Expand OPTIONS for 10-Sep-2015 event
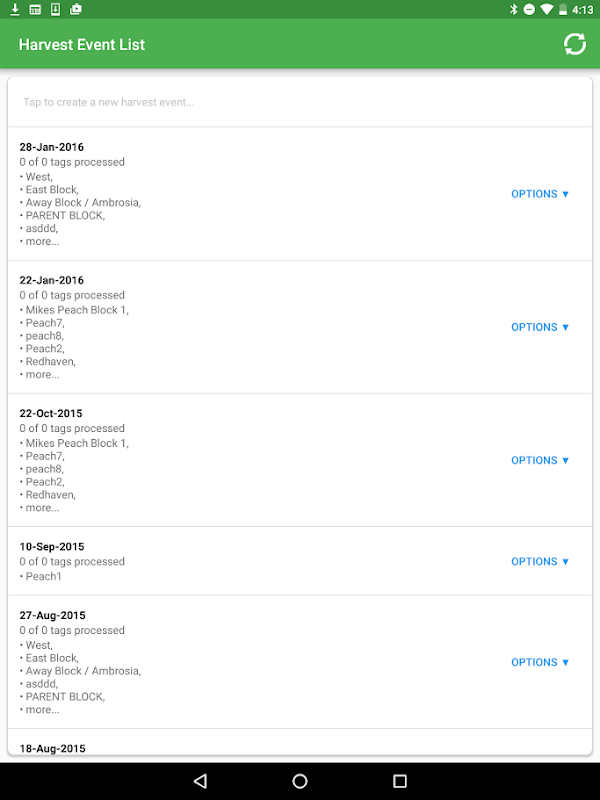The width and height of the screenshot is (600, 800). pos(540,561)
